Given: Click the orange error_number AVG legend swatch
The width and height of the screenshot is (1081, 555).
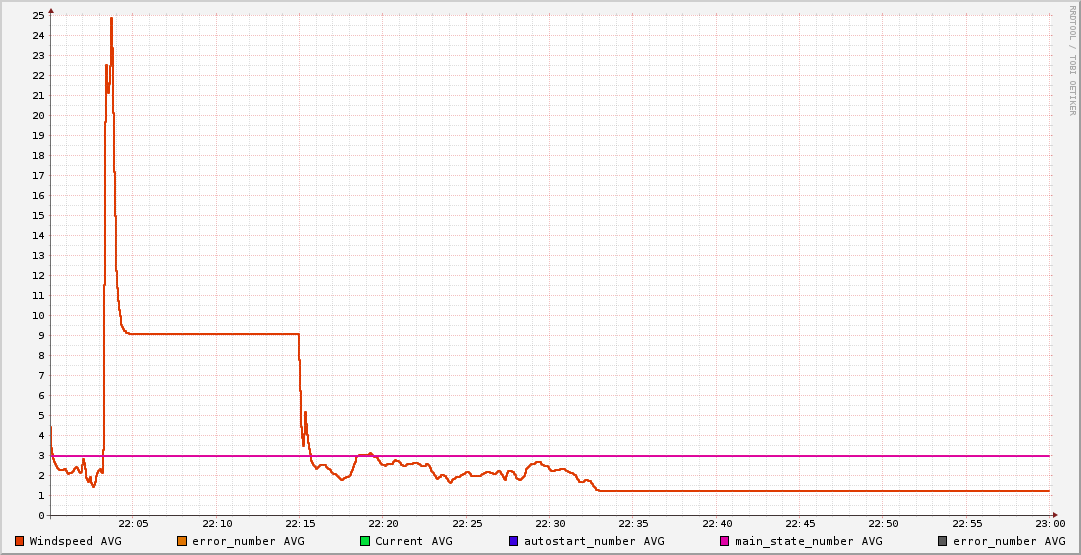Looking at the screenshot, I should (182, 541).
